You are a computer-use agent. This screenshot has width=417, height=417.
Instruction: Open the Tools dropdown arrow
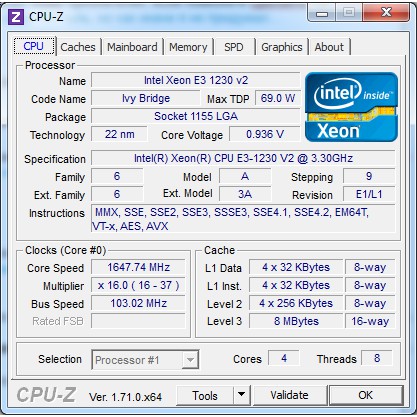[x=242, y=395]
